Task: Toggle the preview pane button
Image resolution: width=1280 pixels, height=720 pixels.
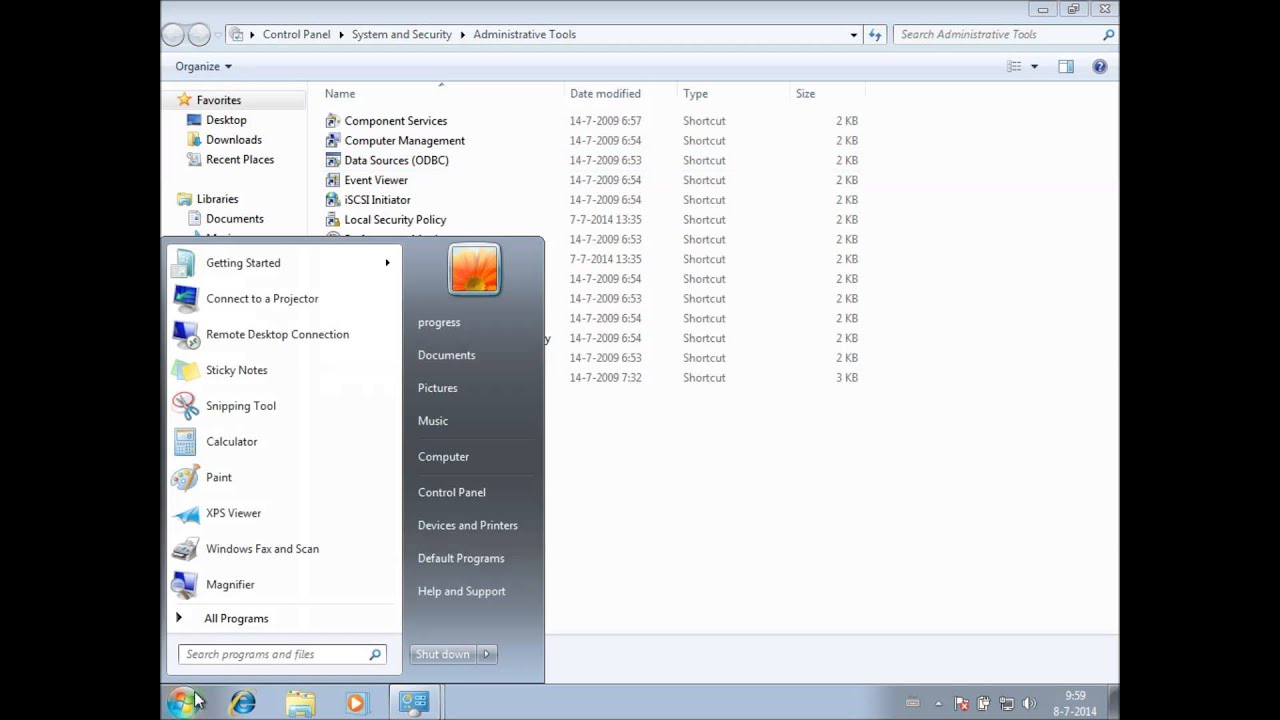Action: (1066, 67)
